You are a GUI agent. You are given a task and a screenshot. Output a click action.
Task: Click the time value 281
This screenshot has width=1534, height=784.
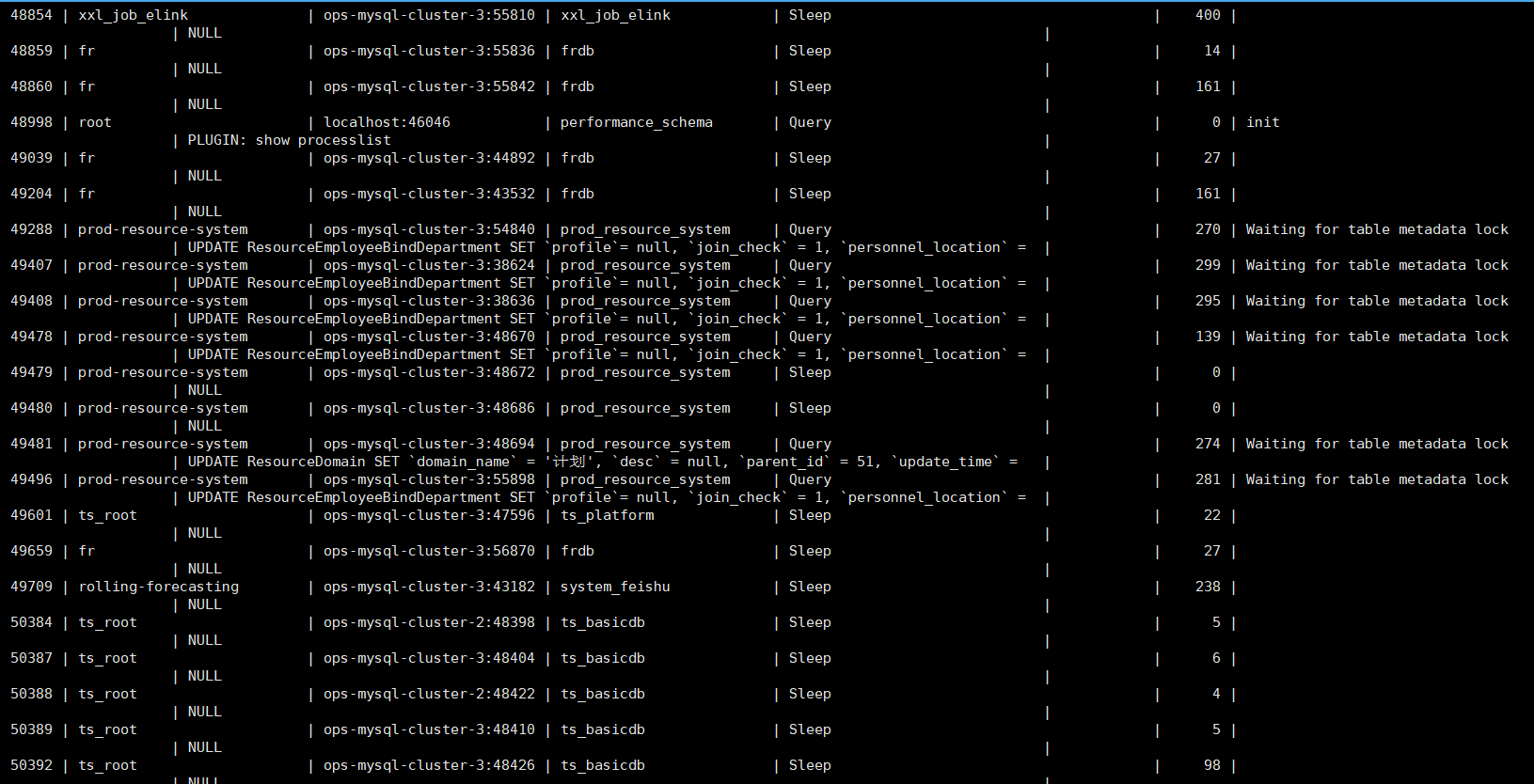[1208, 479]
